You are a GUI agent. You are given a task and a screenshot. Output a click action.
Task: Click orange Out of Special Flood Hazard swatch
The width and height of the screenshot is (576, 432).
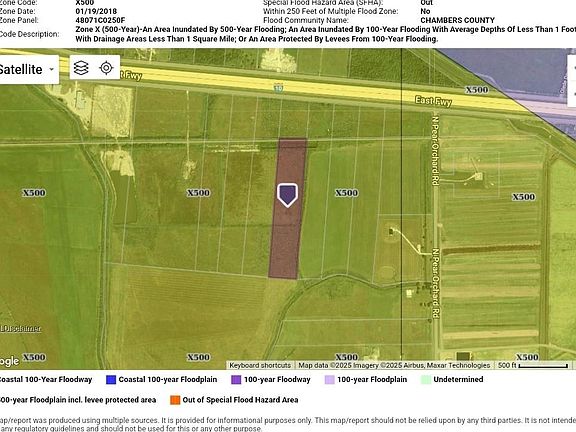[175, 400]
